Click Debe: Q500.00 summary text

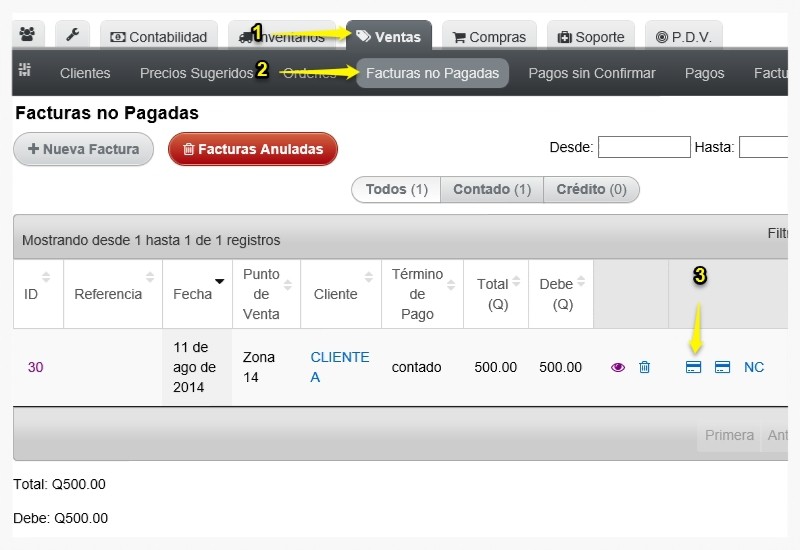click(60, 518)
